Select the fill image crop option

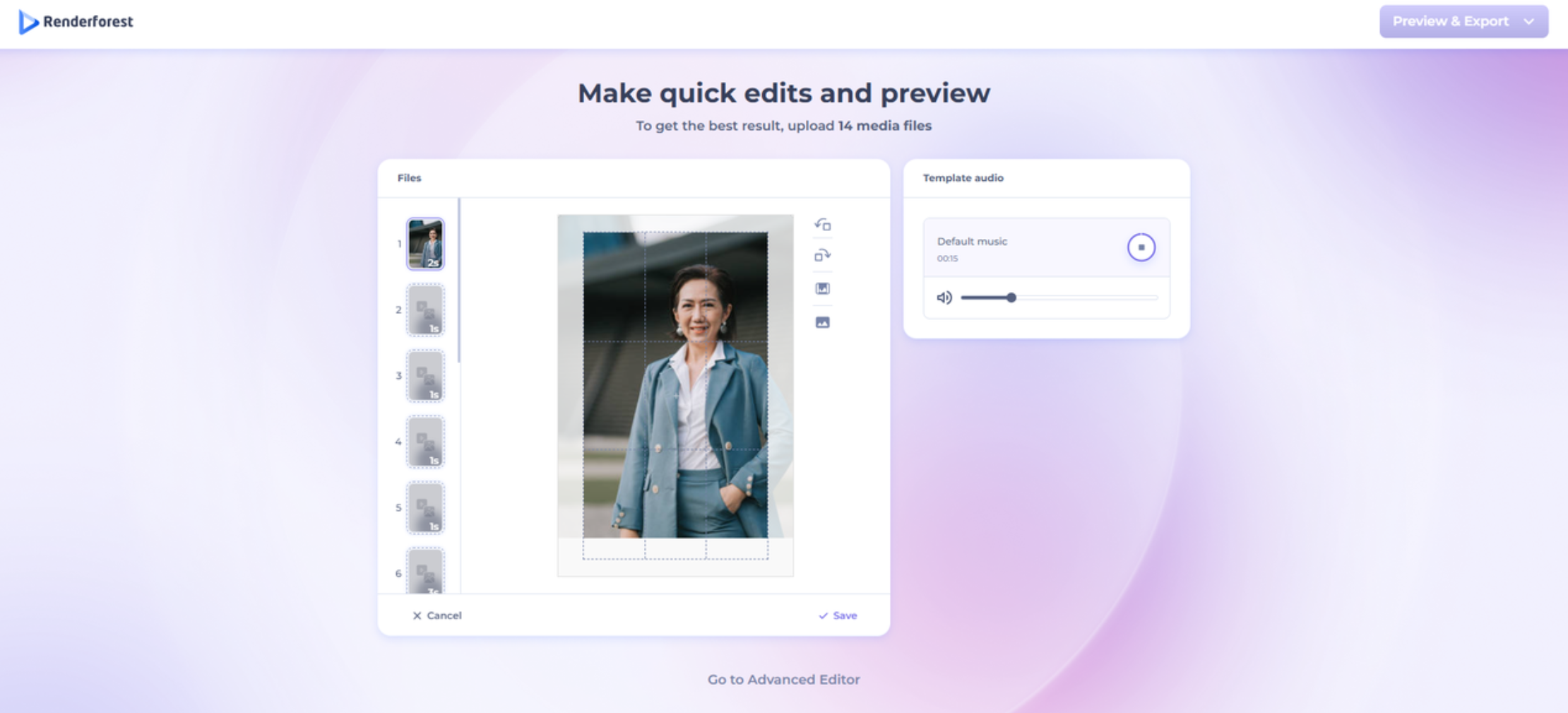822,322
